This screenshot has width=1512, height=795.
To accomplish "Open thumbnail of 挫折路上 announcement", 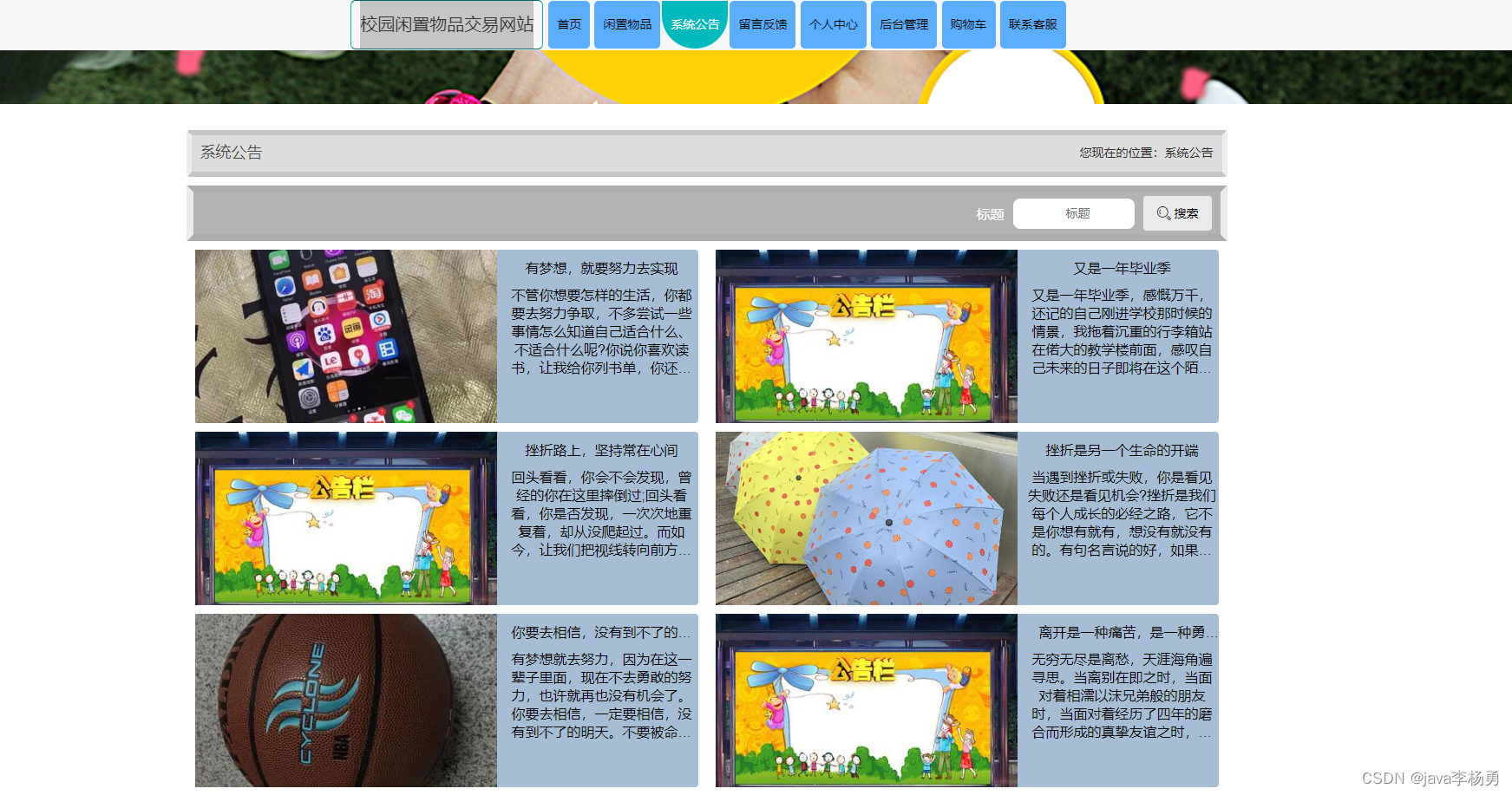I will pos(346,518).
